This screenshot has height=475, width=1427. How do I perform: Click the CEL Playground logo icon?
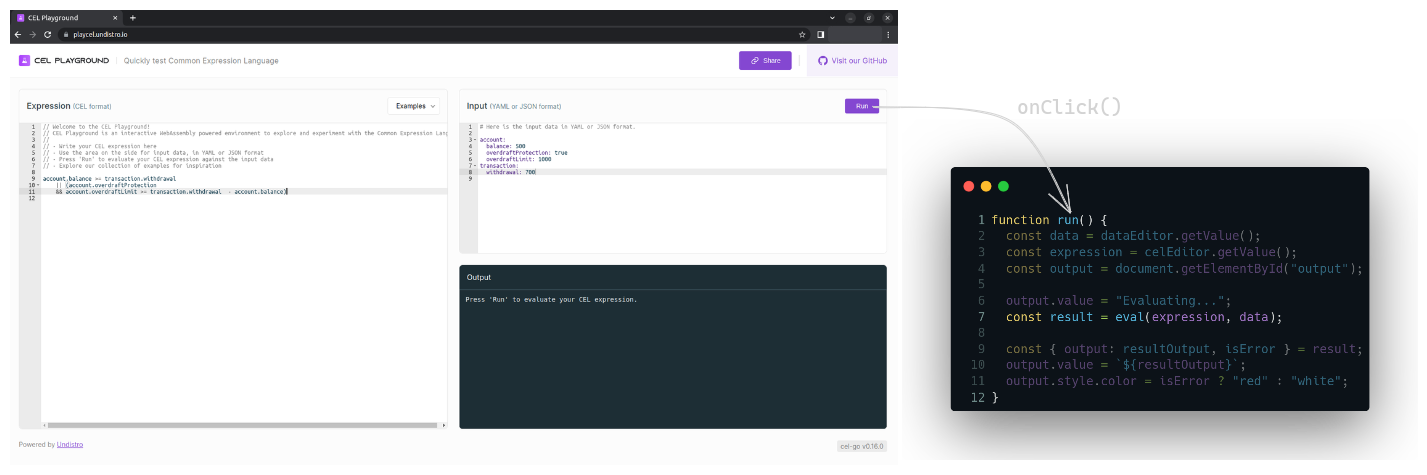tap(24, 61)
